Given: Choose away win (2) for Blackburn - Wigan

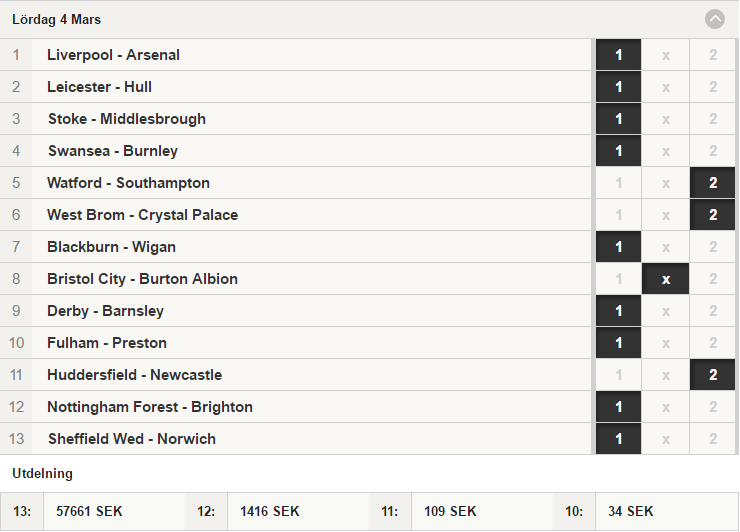Looking at the screenshot, I should (x=713, y=247).
